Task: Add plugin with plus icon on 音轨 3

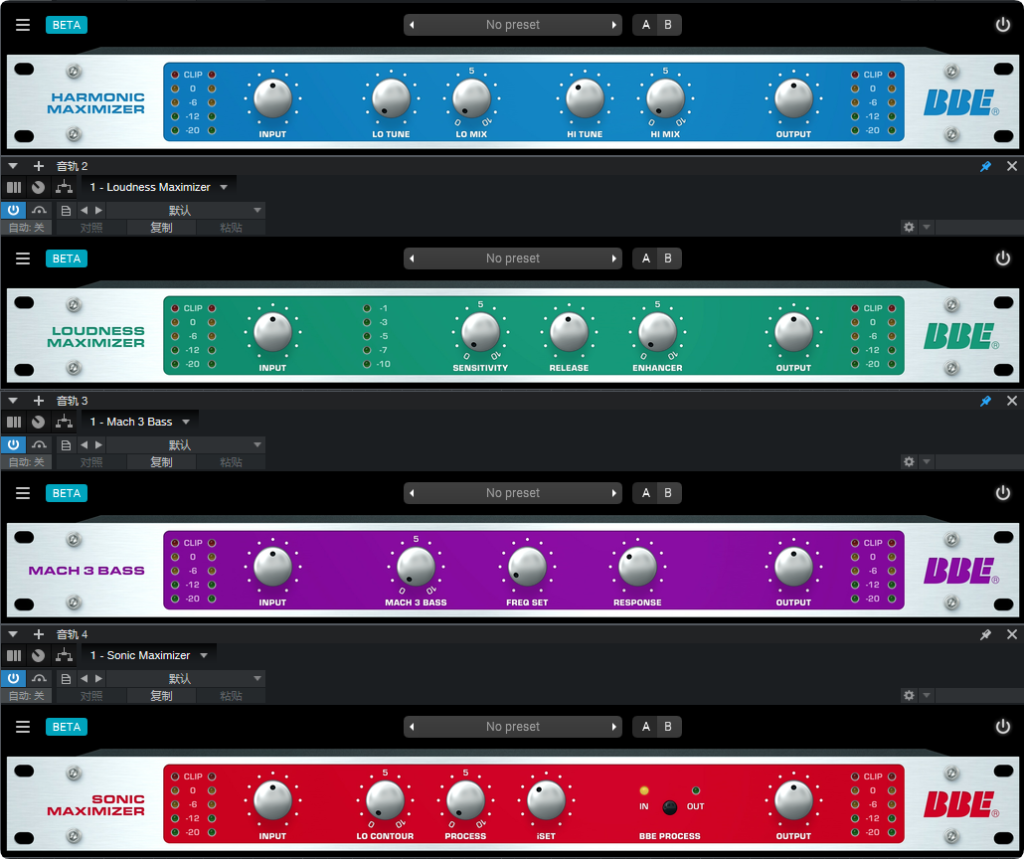Action: pyautogui.click(x=39, y=400)
